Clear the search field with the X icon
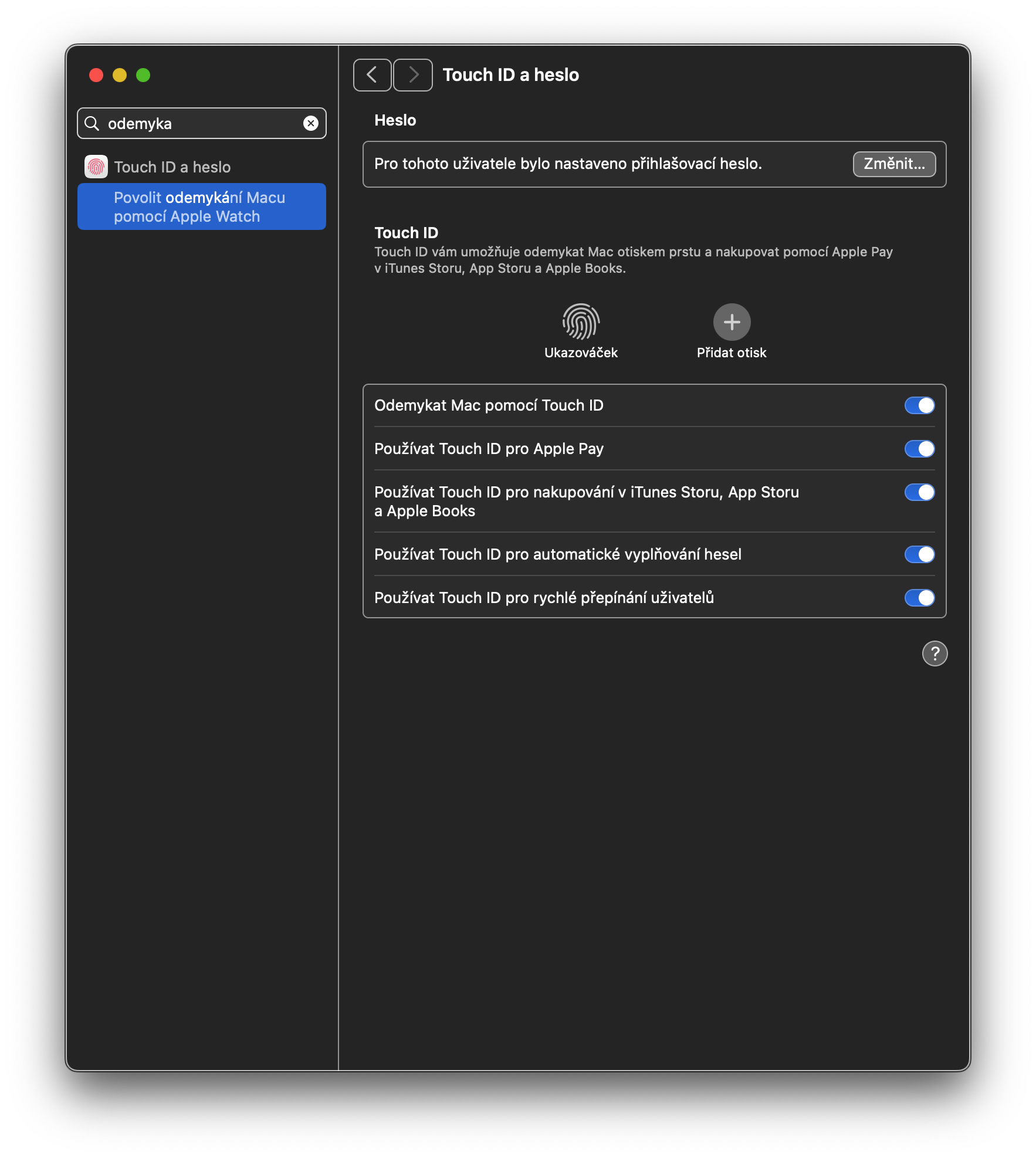The width and height of the screenshot is (1036, 1158). point(310,123)
